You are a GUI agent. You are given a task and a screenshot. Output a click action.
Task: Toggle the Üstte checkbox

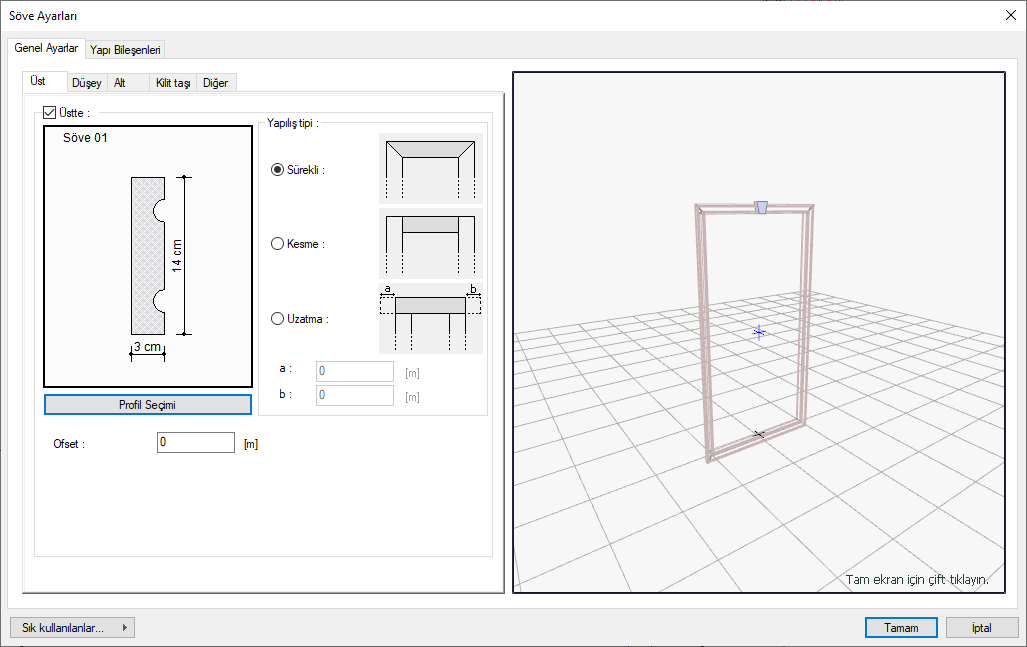(x=51, y=114)
